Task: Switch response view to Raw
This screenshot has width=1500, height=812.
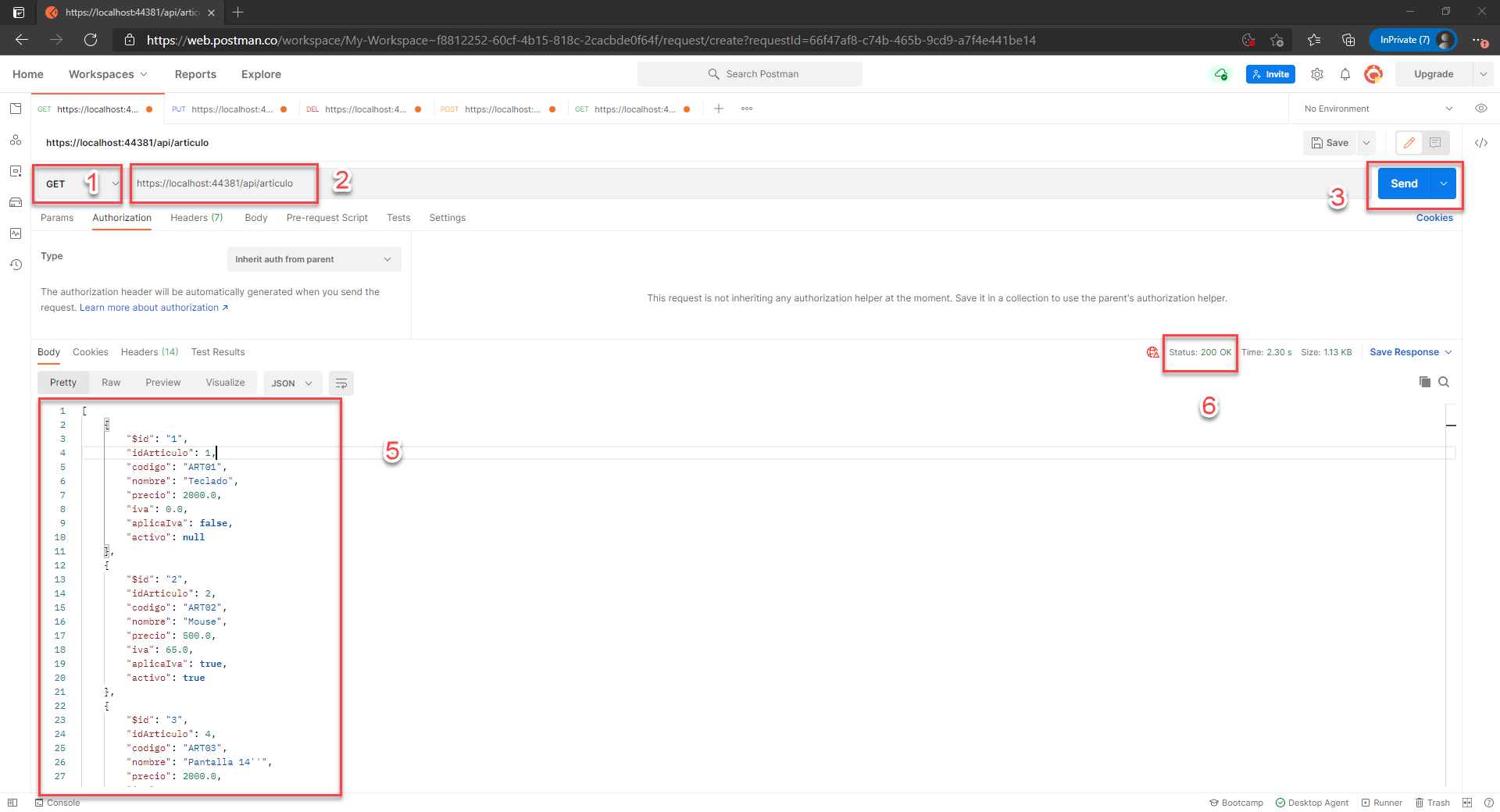Action: [x=111, y=383]
